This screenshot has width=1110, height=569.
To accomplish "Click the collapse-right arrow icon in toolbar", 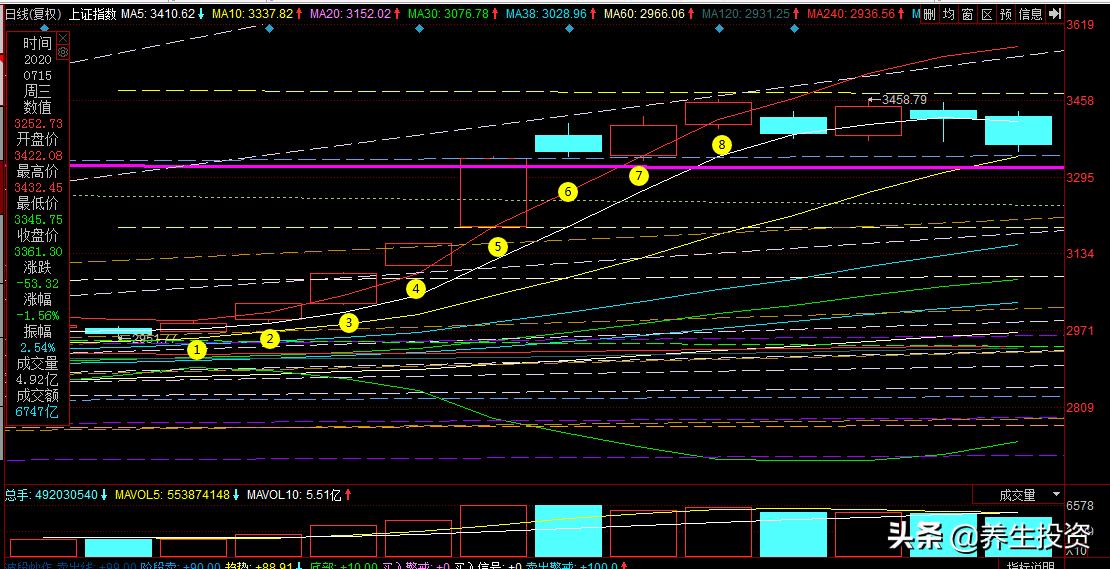I will click(1055, 14).
